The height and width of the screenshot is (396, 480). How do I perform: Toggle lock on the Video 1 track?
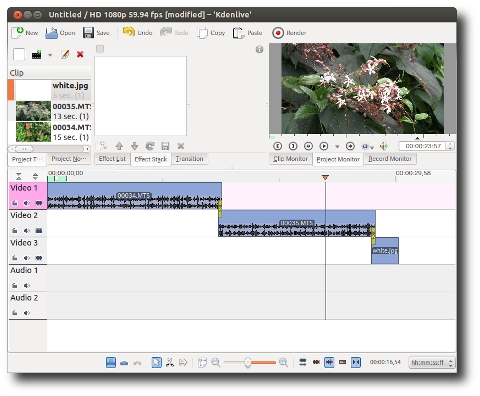[15, 203]
